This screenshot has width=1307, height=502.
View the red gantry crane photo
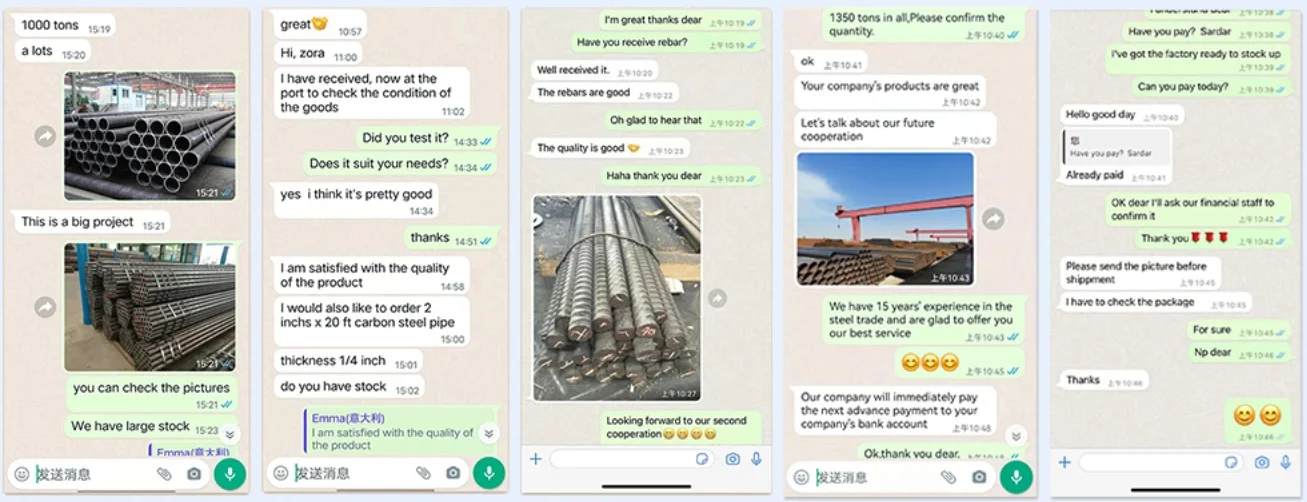coord(885,219)
